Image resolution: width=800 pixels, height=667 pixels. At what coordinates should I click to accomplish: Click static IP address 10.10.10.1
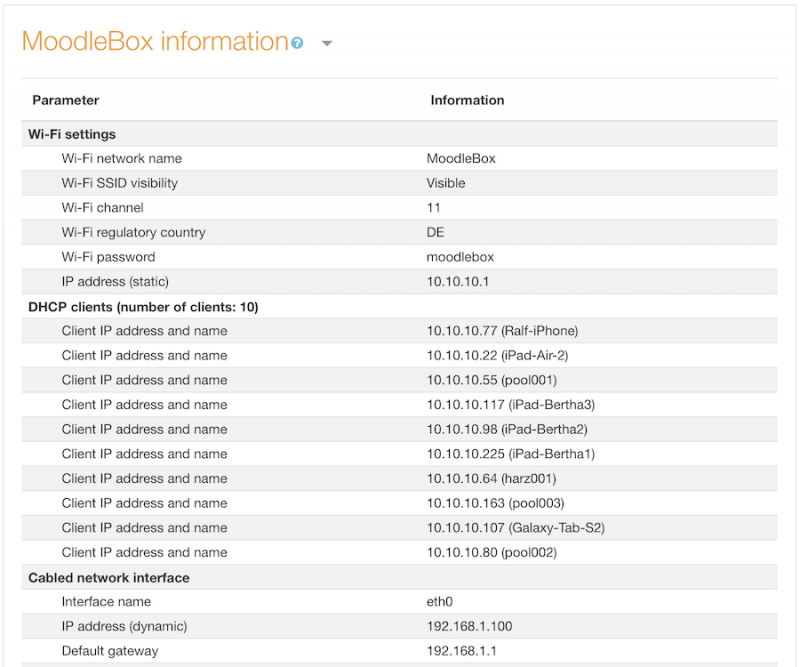point(458,282)
